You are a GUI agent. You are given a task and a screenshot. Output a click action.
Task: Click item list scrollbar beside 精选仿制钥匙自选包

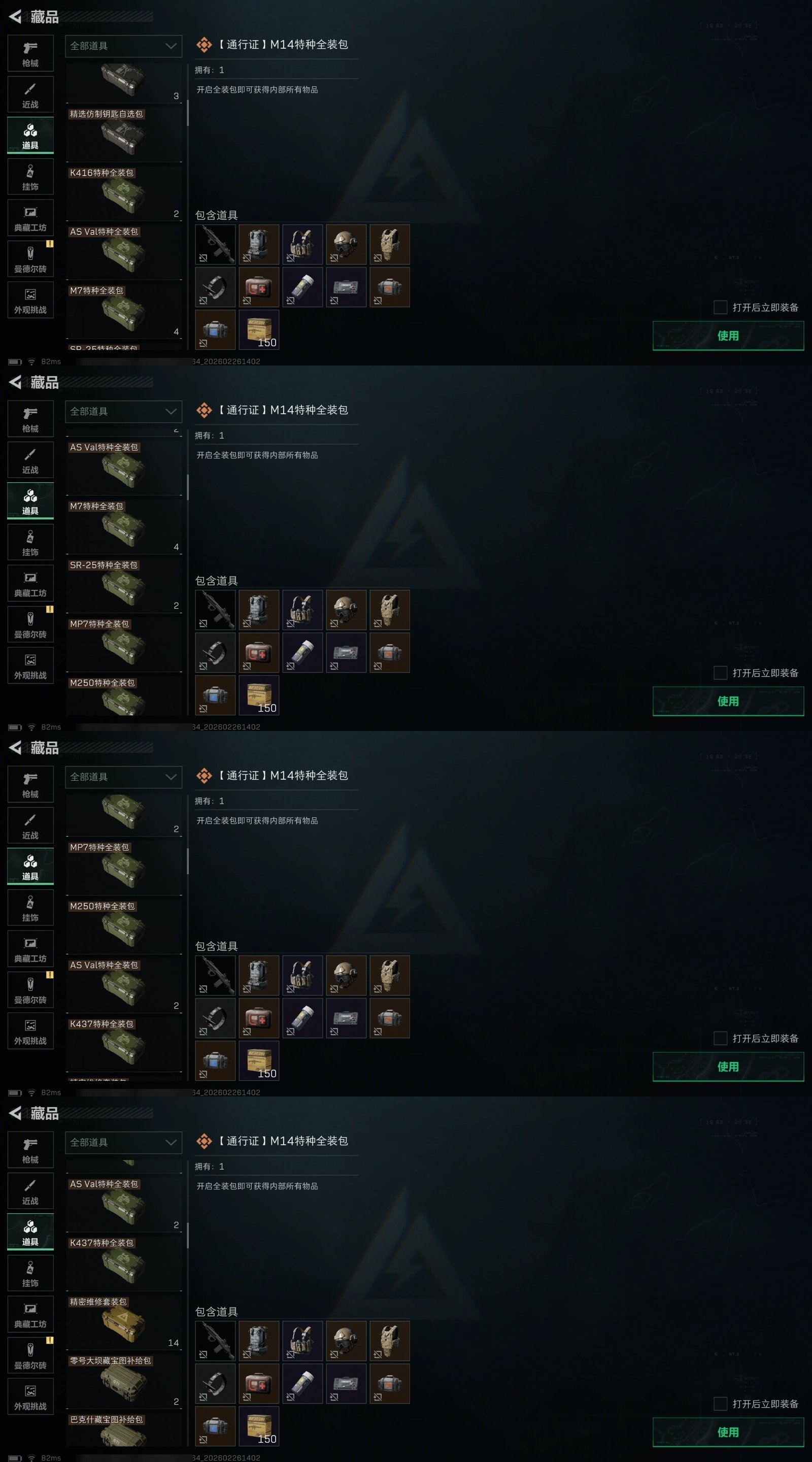pos(188,112)
